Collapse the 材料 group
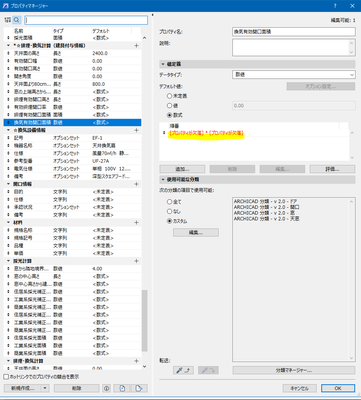 pos(9,223)
